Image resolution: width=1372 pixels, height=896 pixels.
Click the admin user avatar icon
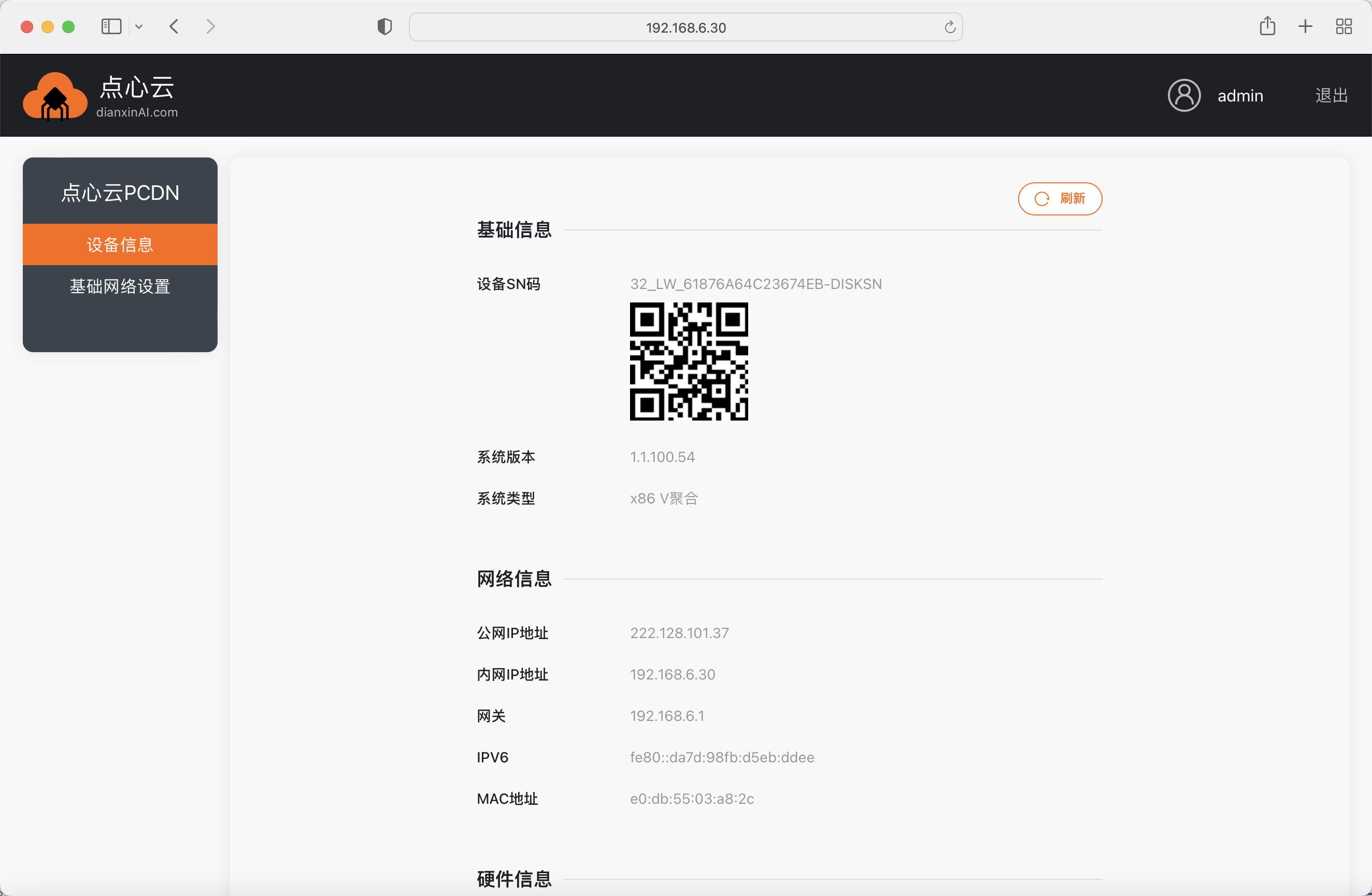1184,95
